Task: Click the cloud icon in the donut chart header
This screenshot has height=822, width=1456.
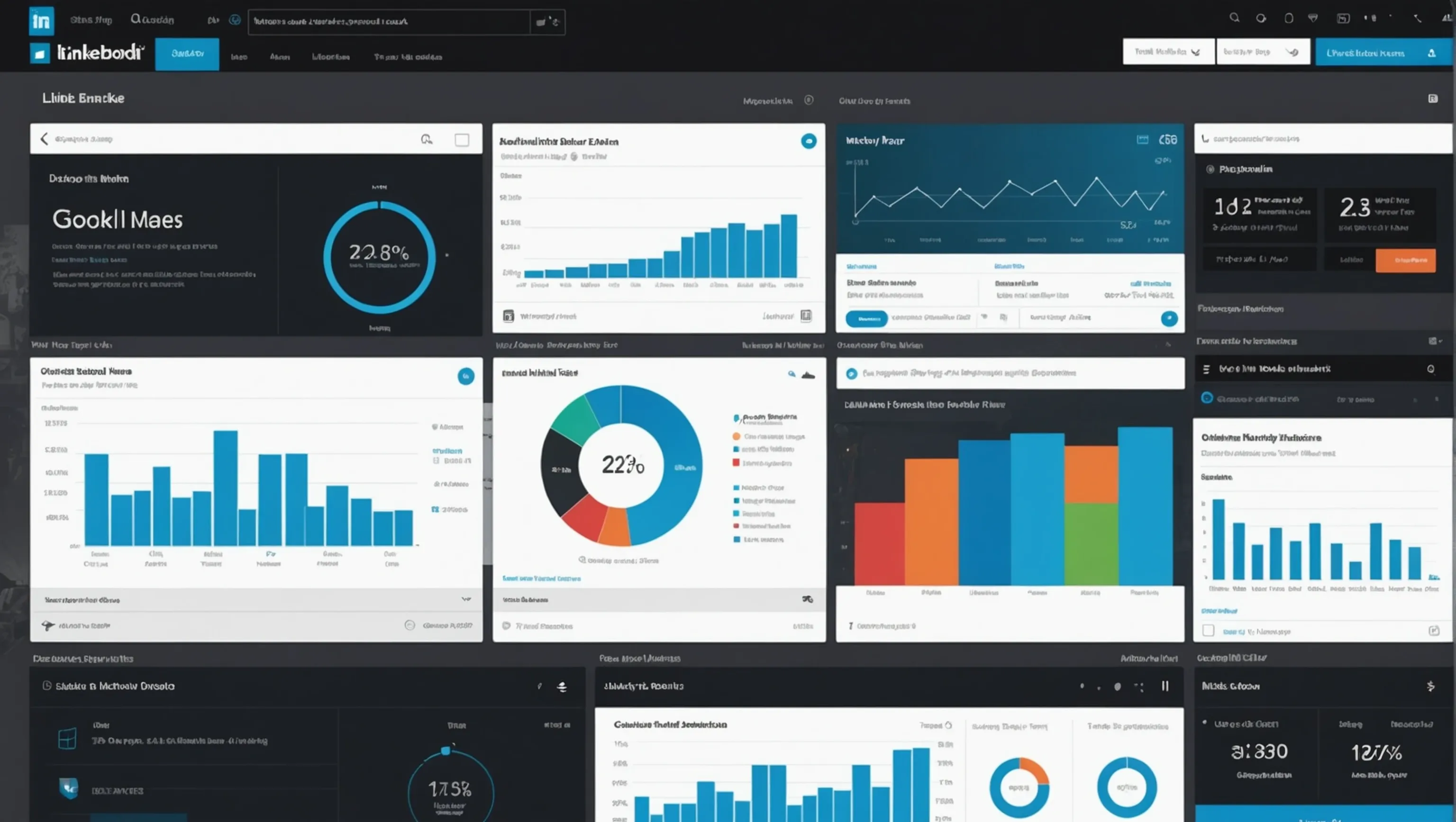Action: (x=808, y=375)
